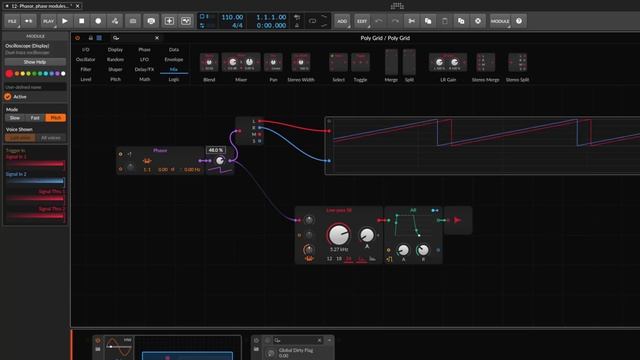Click the undo arrow icon
The height and width of the screenshot is (360, 640).
coord(379,21)
